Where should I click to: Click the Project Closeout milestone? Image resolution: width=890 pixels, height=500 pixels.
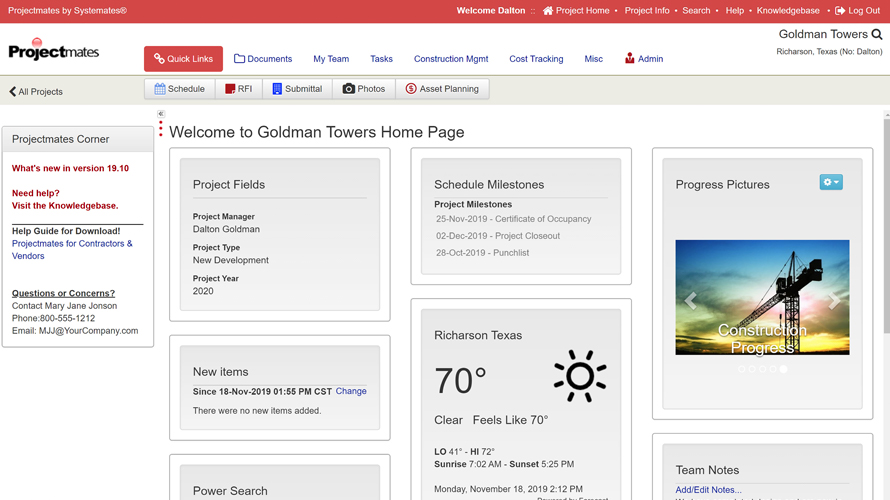[x=498, y=236]
